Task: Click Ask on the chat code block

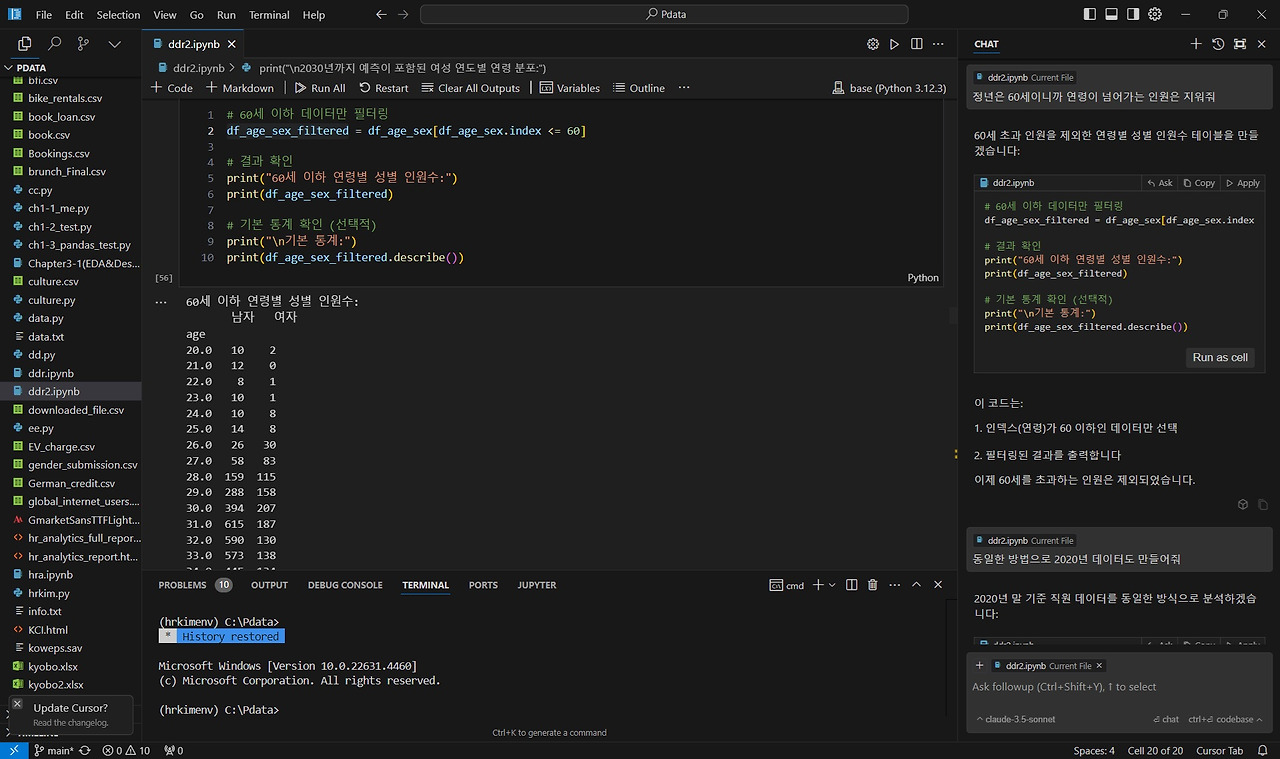Action: coord(1159,183)
